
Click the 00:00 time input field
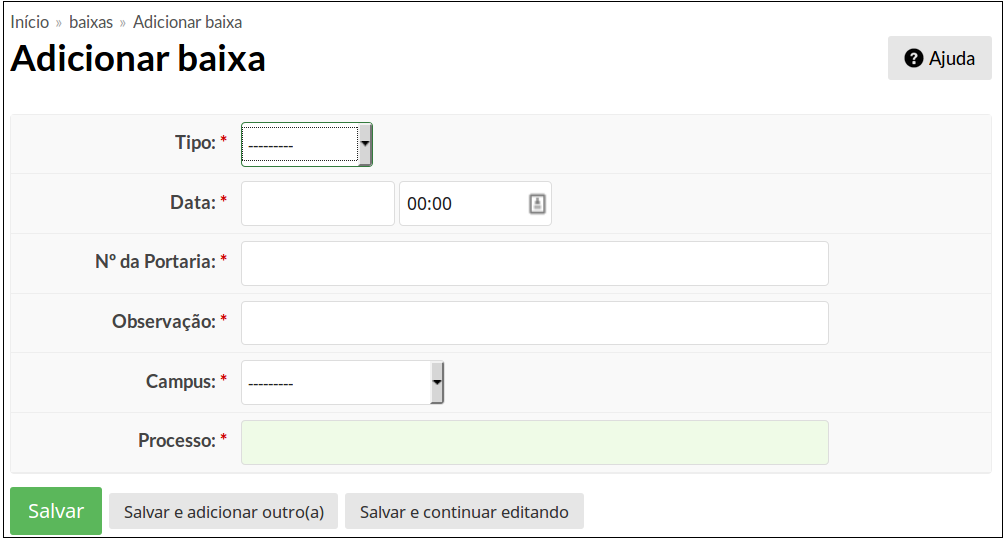[x=475, y=204]
